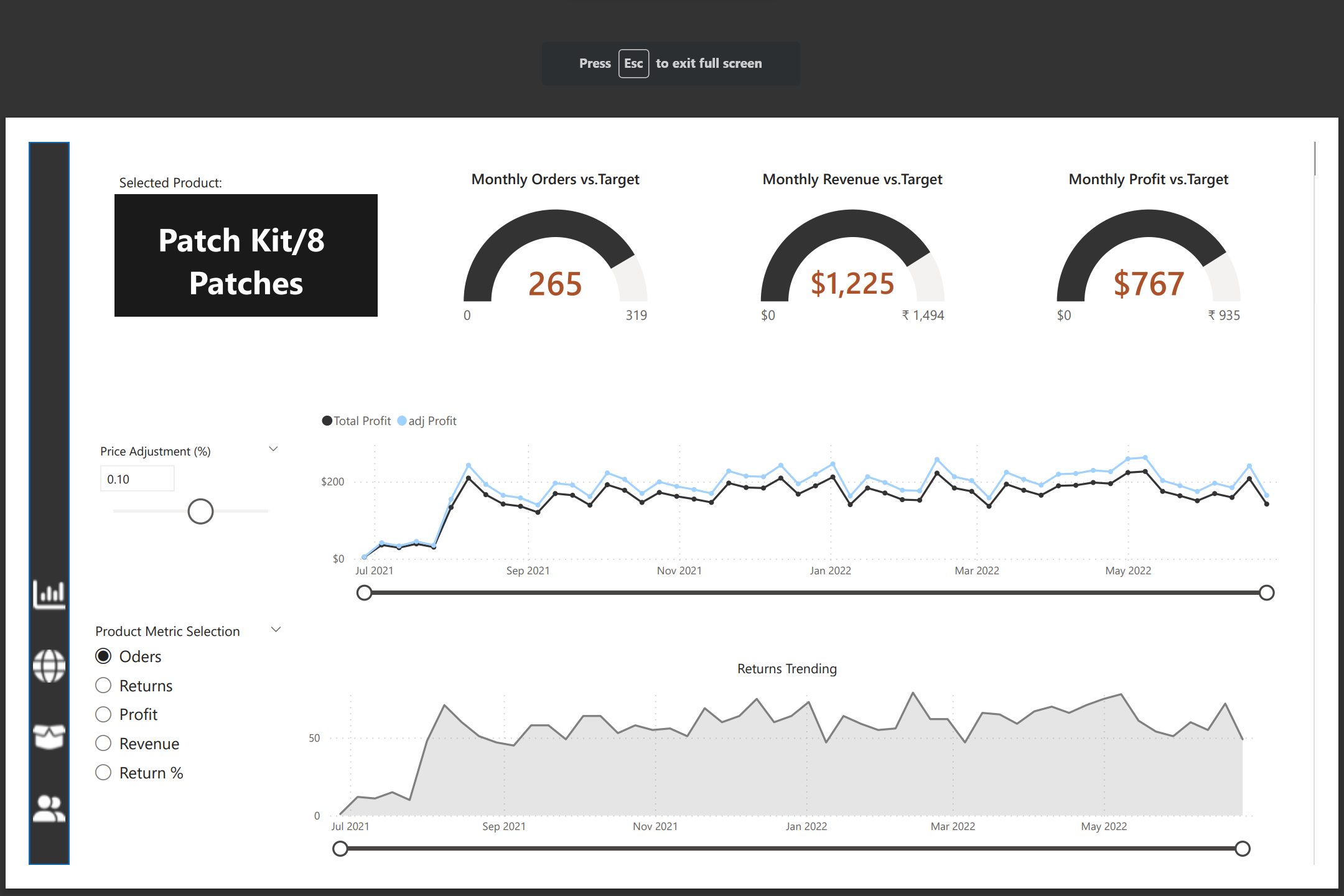This screenshot has width=1344, height=896.
Task: Click the right range handle below Returns Trending
Action: [1243, 847]
